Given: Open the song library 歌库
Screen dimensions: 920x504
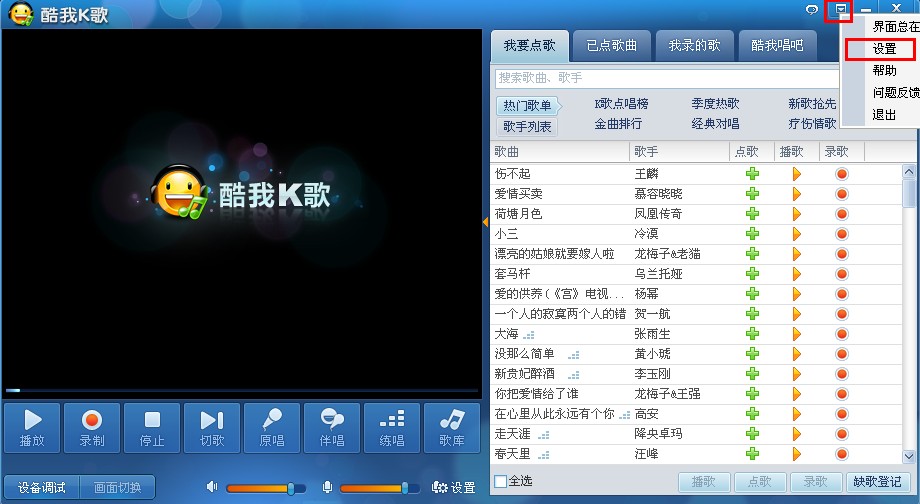Looking at the screenshot, I should coord(452,428).
